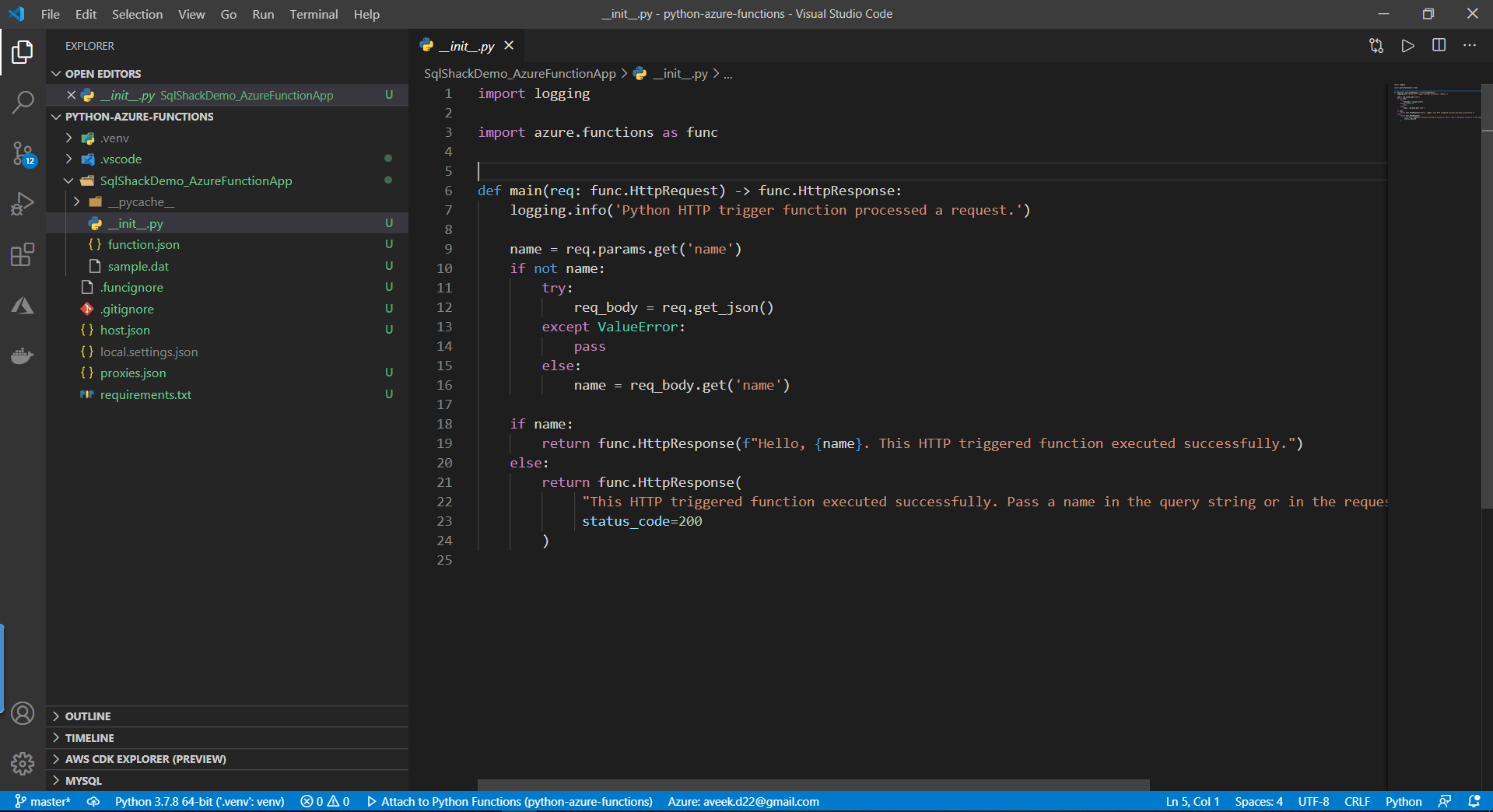This screenshot has width=1493, height=812.
Task: Open function.json in the explorer
Action: [x=143, y=244]
